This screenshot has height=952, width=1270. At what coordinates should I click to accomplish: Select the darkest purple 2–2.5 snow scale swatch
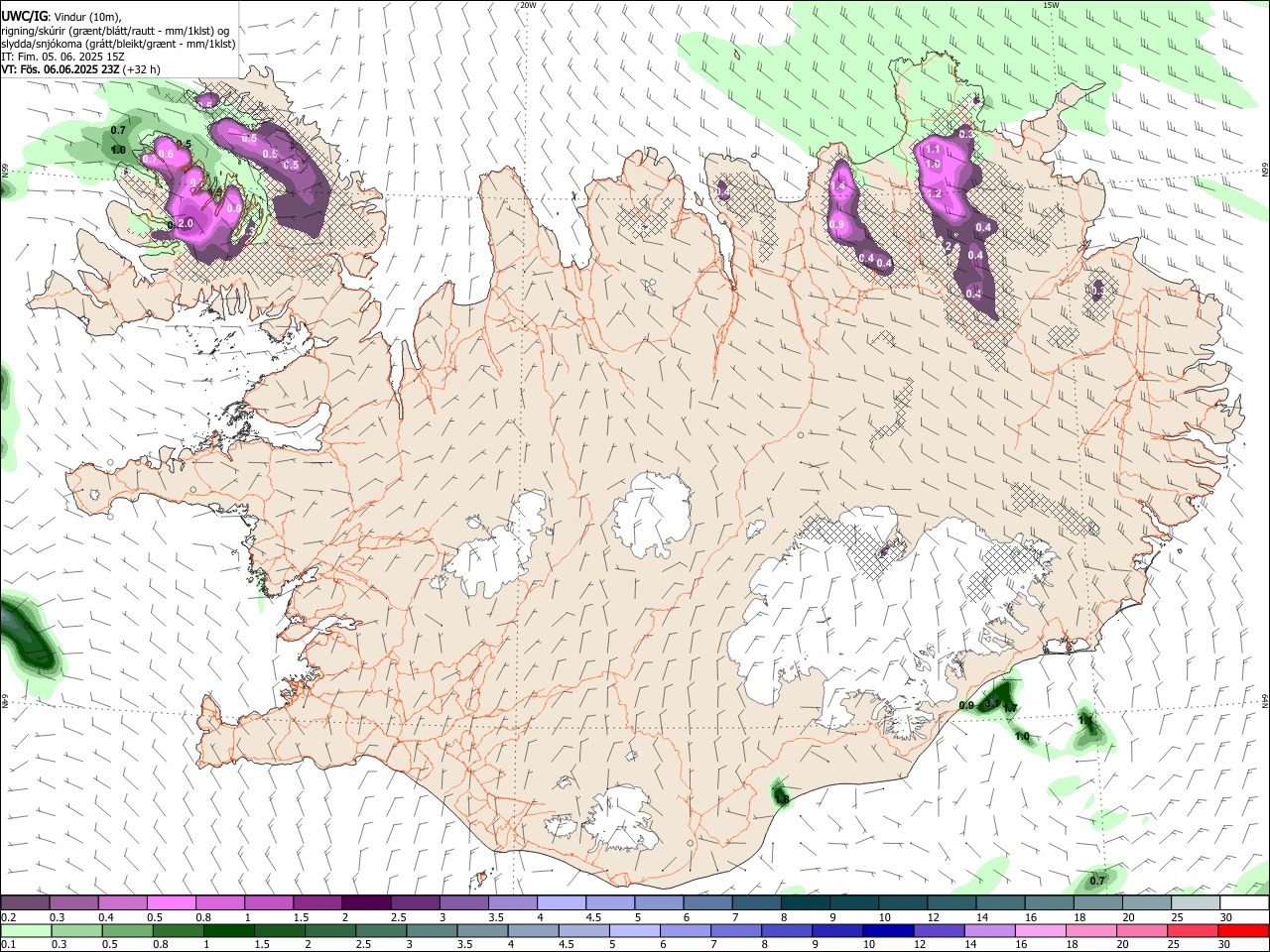click(365, 903)
